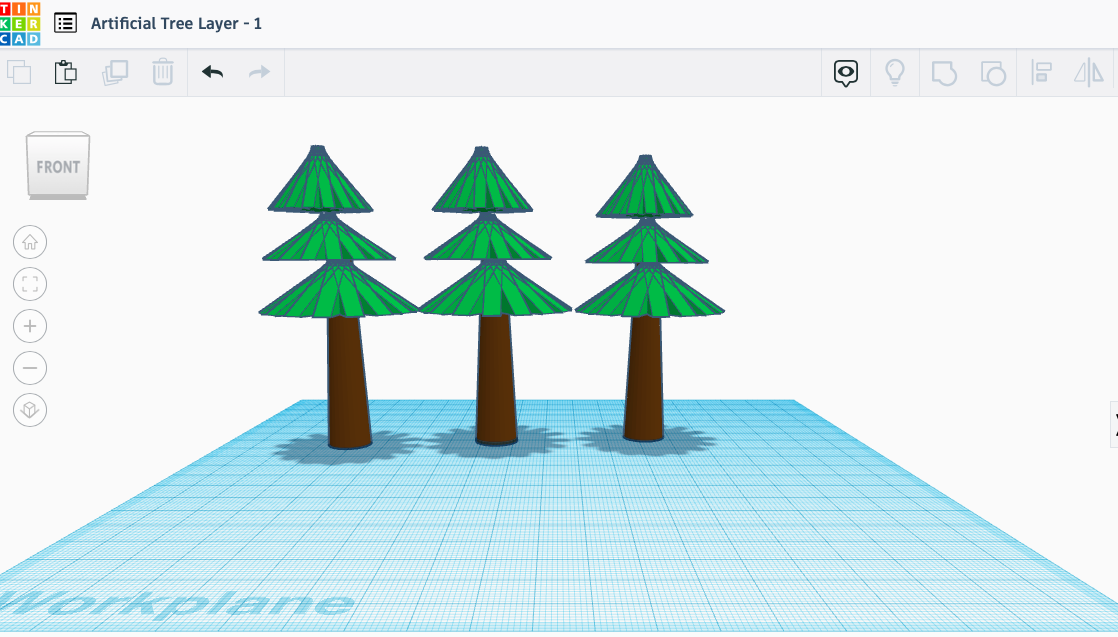This screenshot has height=637, width=1118.
Task: Toggle the Show All lightbulb
Action: tap(895, 73)
